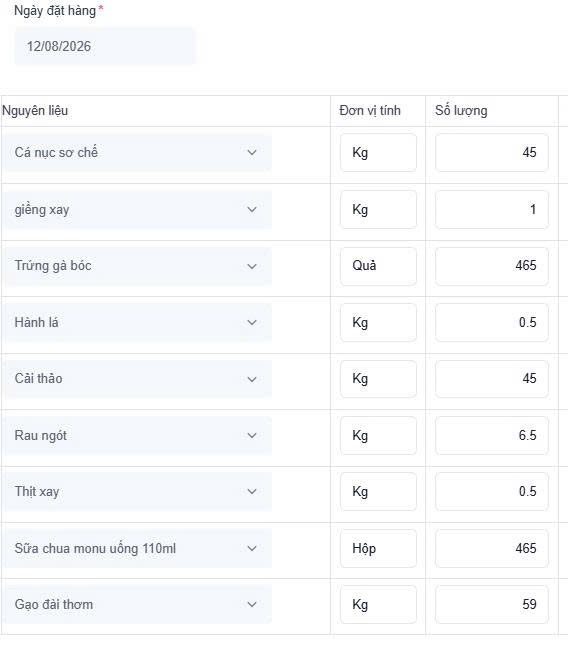Click the order date field 12/08/2026

click(x=104, y=46)
